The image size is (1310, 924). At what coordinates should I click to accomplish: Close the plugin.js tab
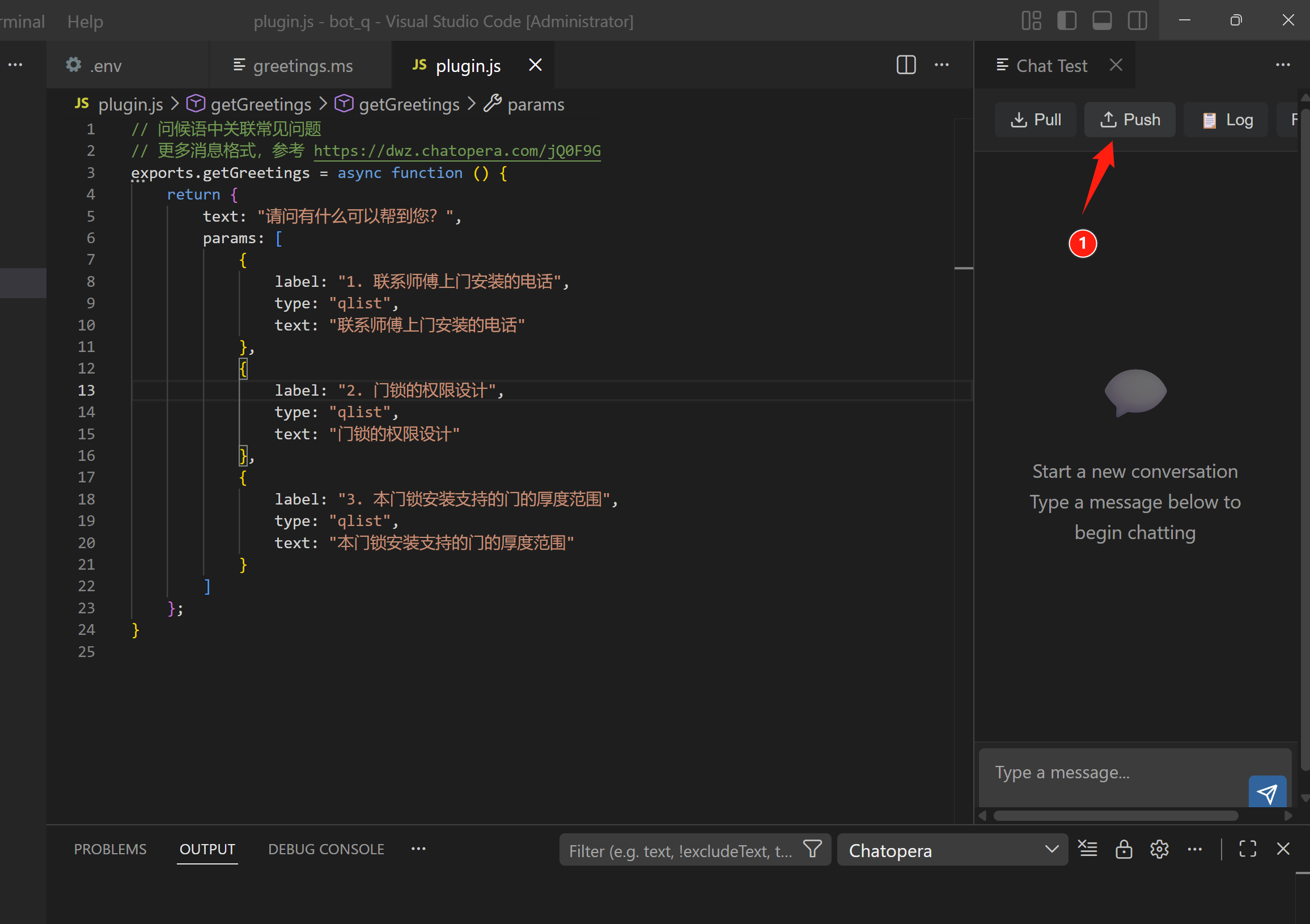(x=535, y=65)
